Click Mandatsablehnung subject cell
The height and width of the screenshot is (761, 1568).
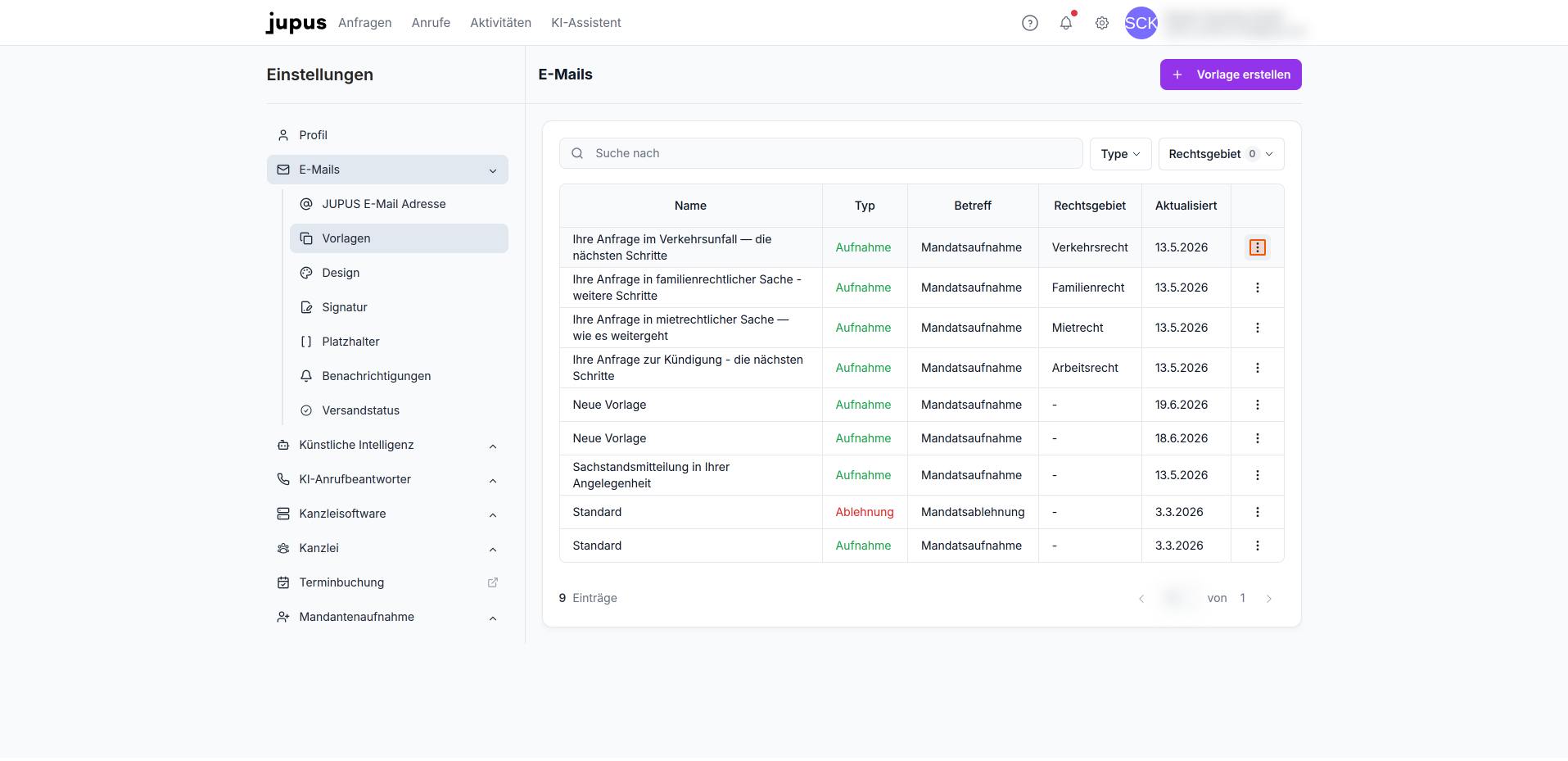point(973,512)
